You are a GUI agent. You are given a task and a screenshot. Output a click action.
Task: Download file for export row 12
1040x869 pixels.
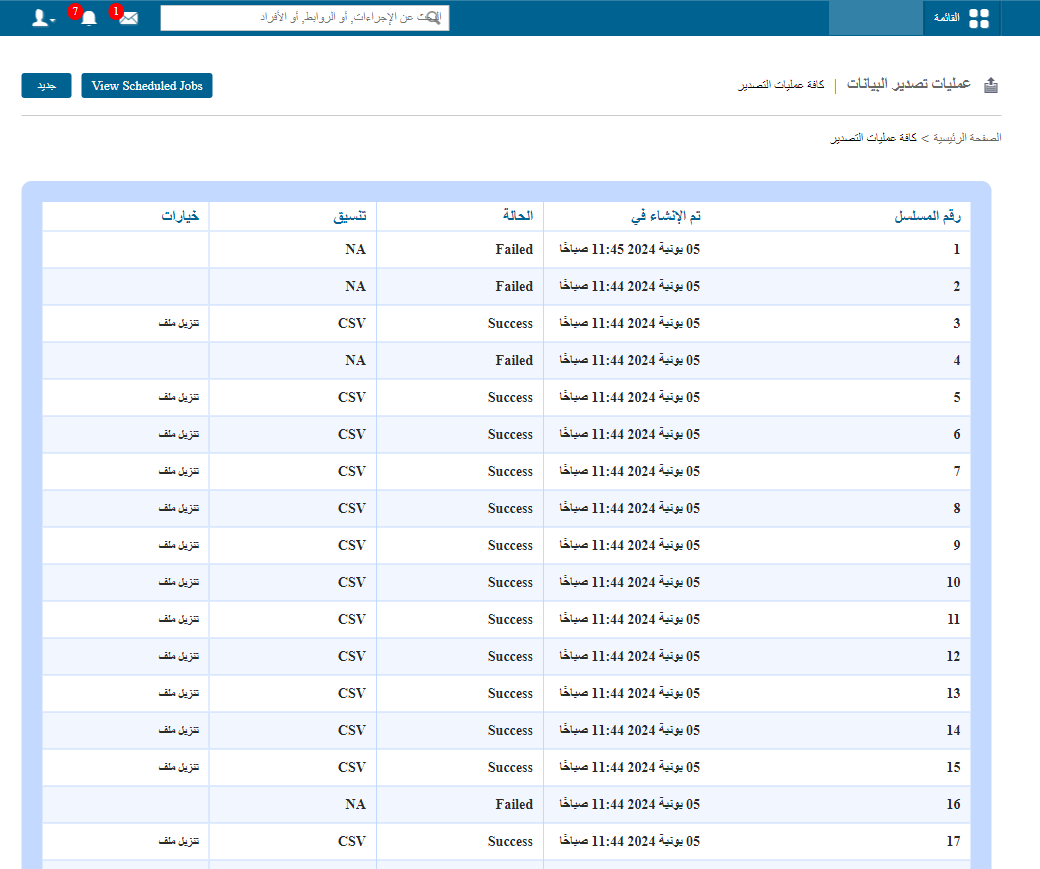178,656
